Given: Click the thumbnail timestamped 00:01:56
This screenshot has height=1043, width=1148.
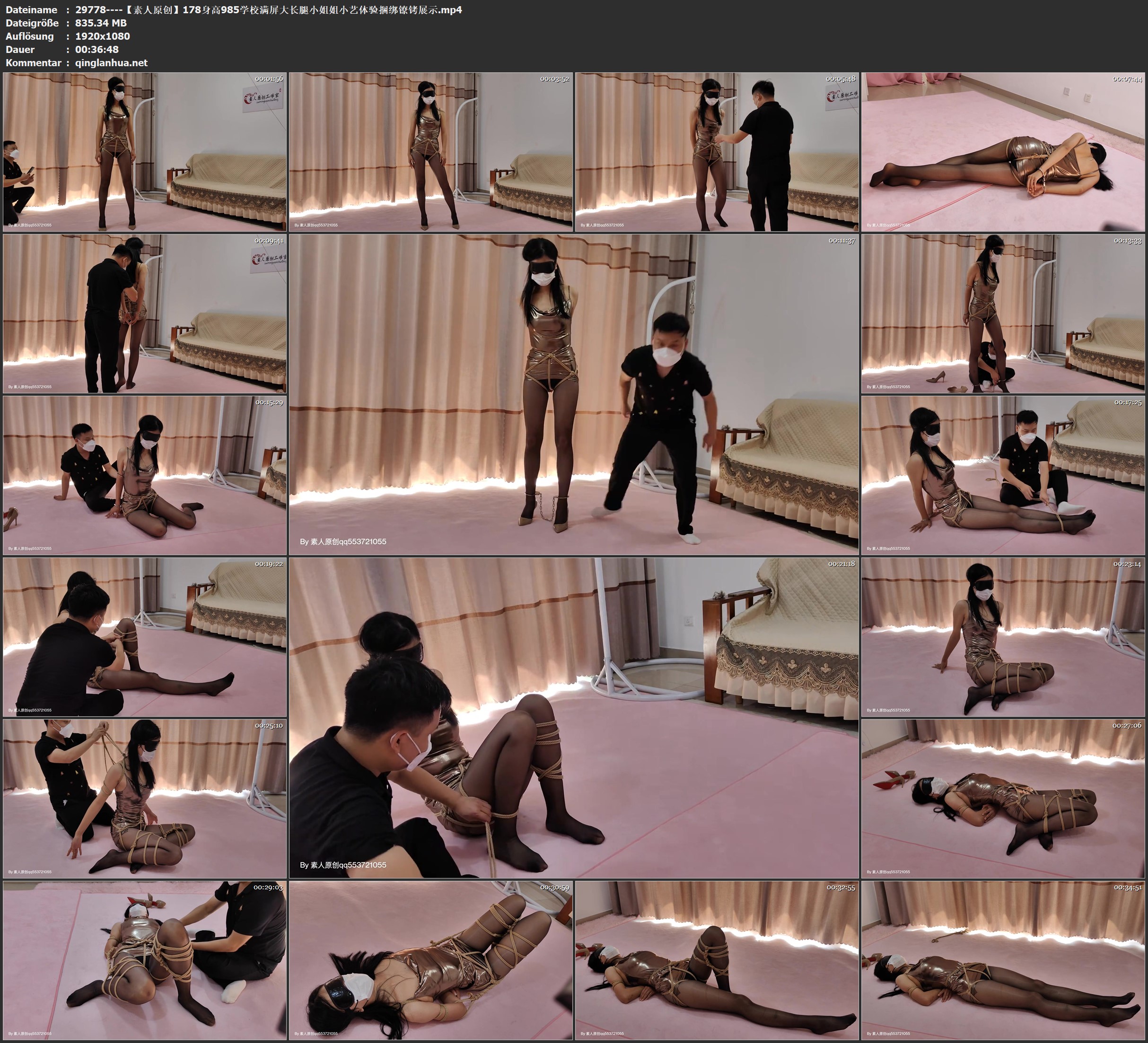Looking at the screenshot, I should click(145, 151).
